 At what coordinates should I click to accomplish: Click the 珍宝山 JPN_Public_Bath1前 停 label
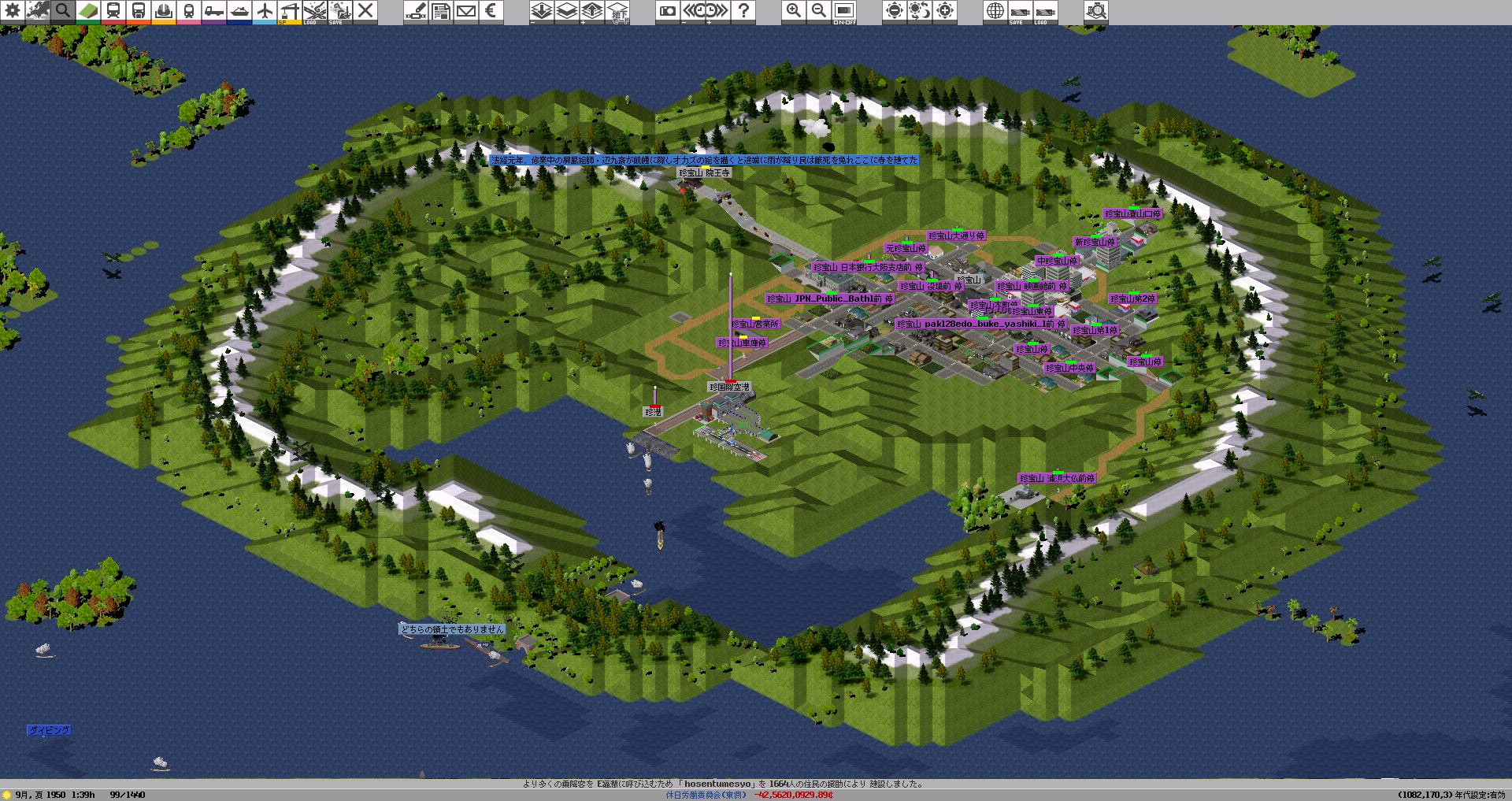(830, 299)
